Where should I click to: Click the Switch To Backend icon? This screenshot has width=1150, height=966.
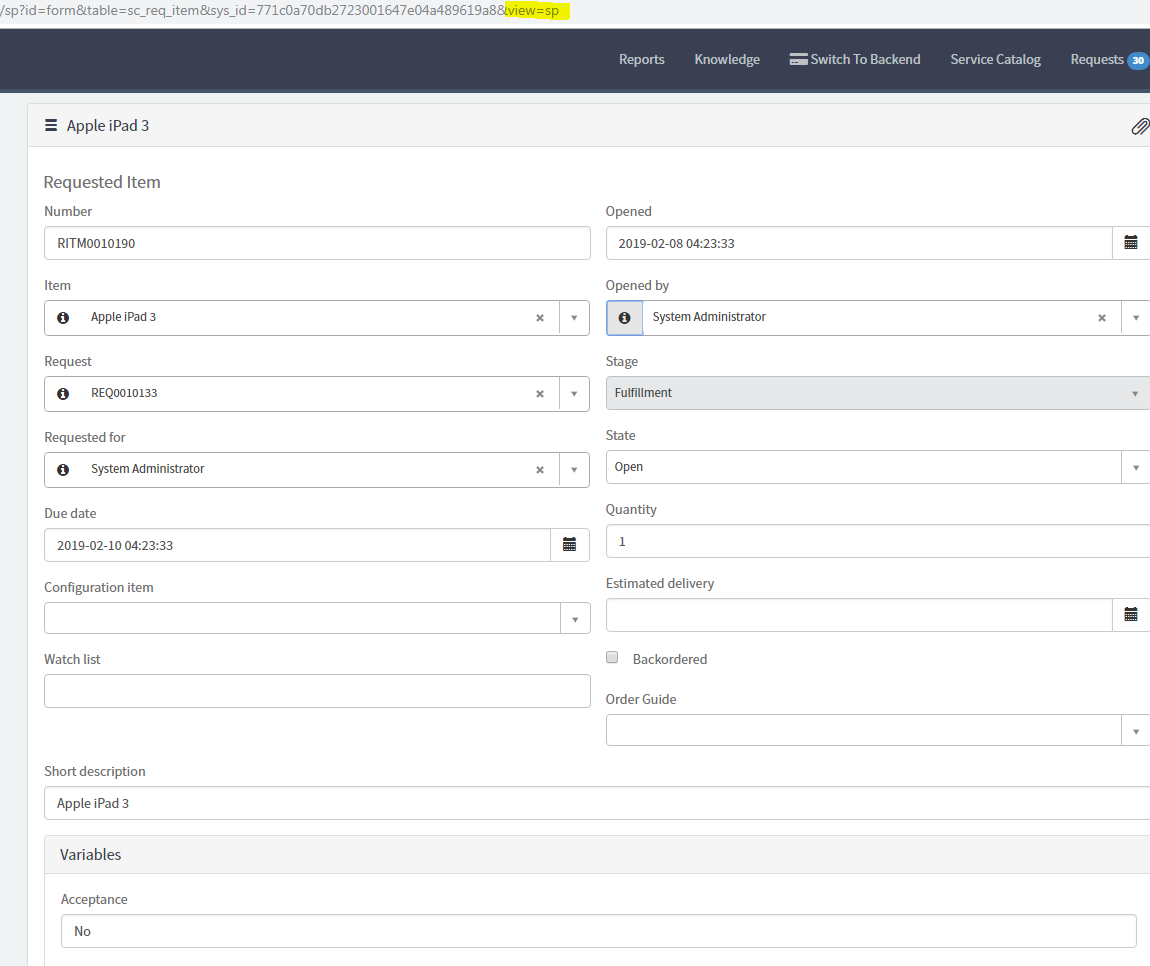coord(798,59)
